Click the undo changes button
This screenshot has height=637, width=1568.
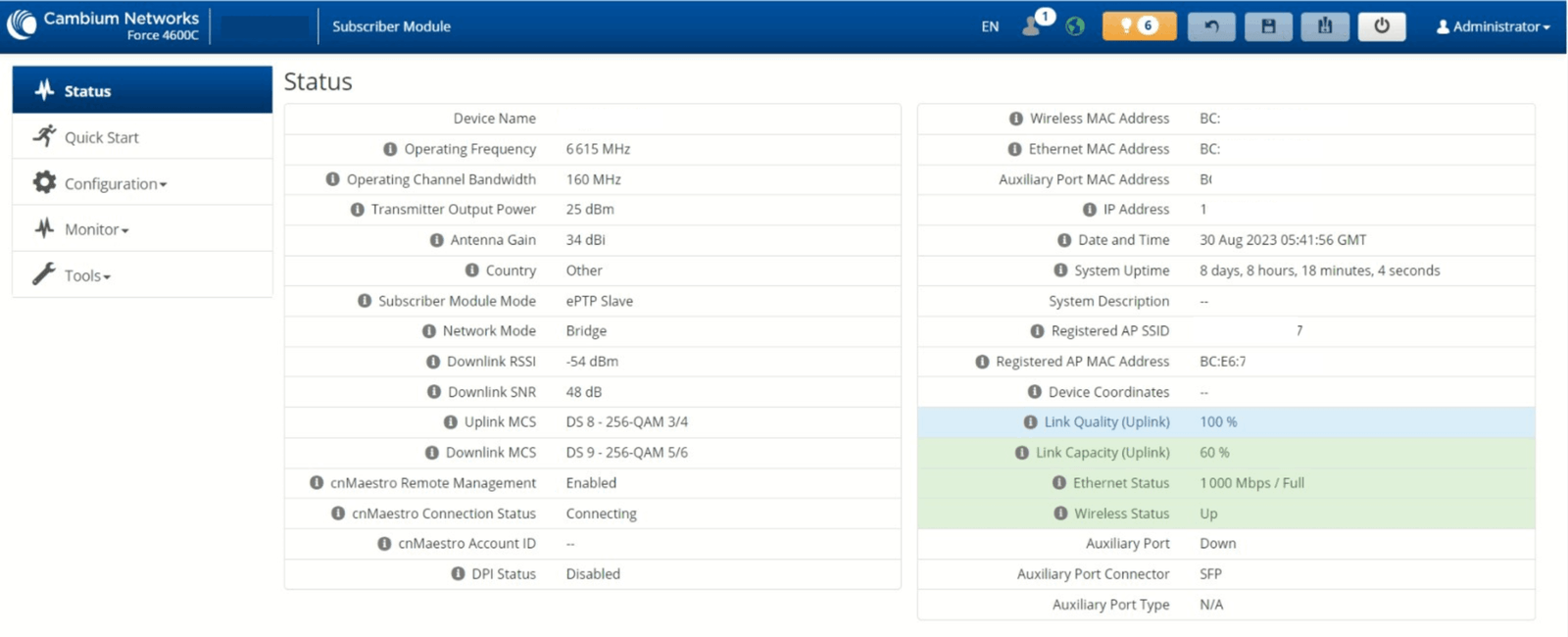(1210, 26)
